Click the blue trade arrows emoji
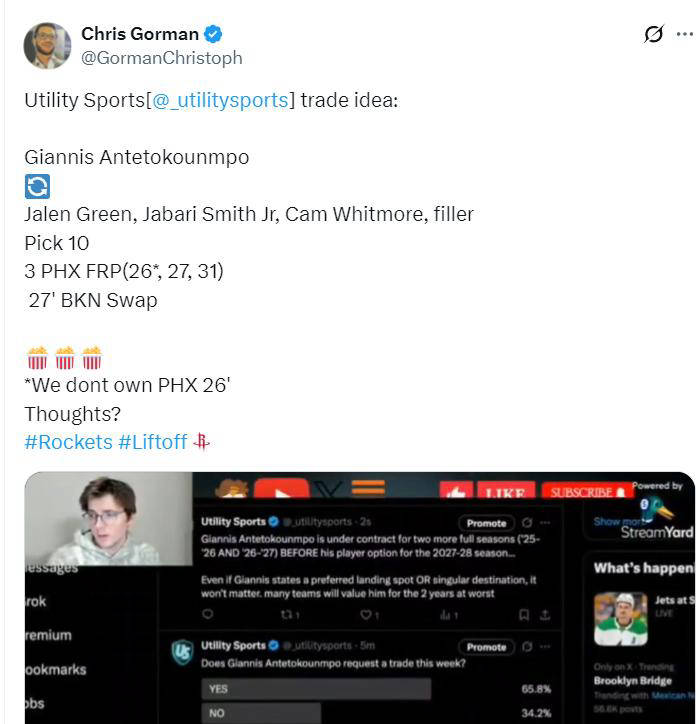Viewport: 700px width, 724px height. point(37,187)
